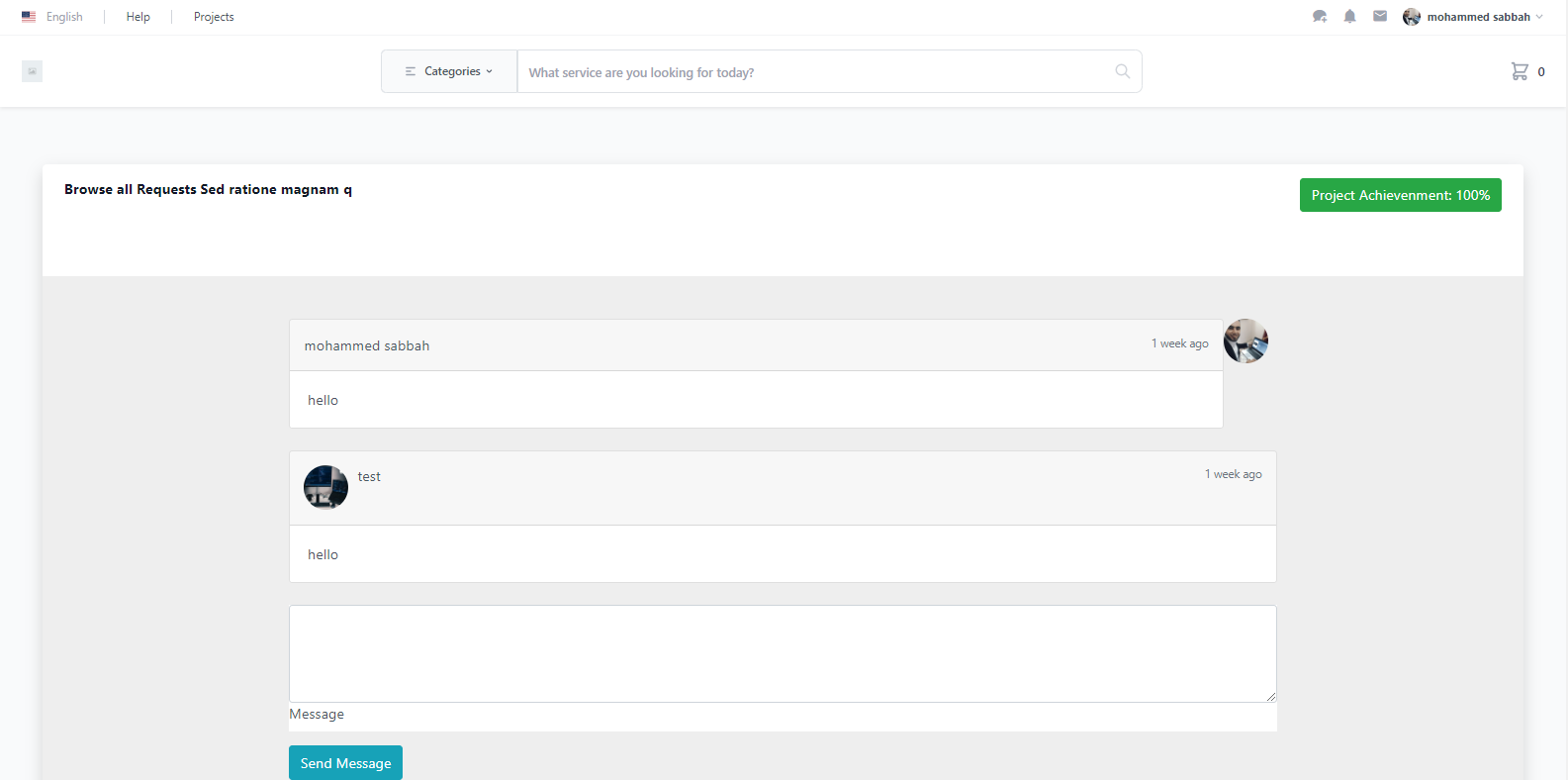Viewport: 1568px width, 780px height.
Task: Open the English language selector
Action: pyautogui.click(x=64, y=17)
